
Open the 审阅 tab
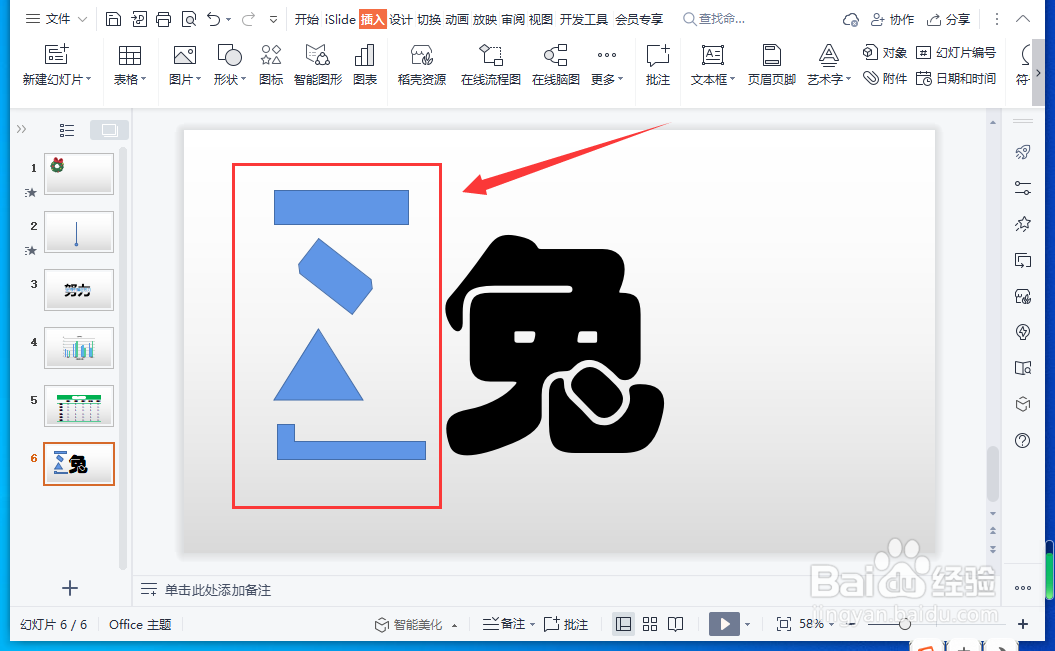click(x=513, y=20)
